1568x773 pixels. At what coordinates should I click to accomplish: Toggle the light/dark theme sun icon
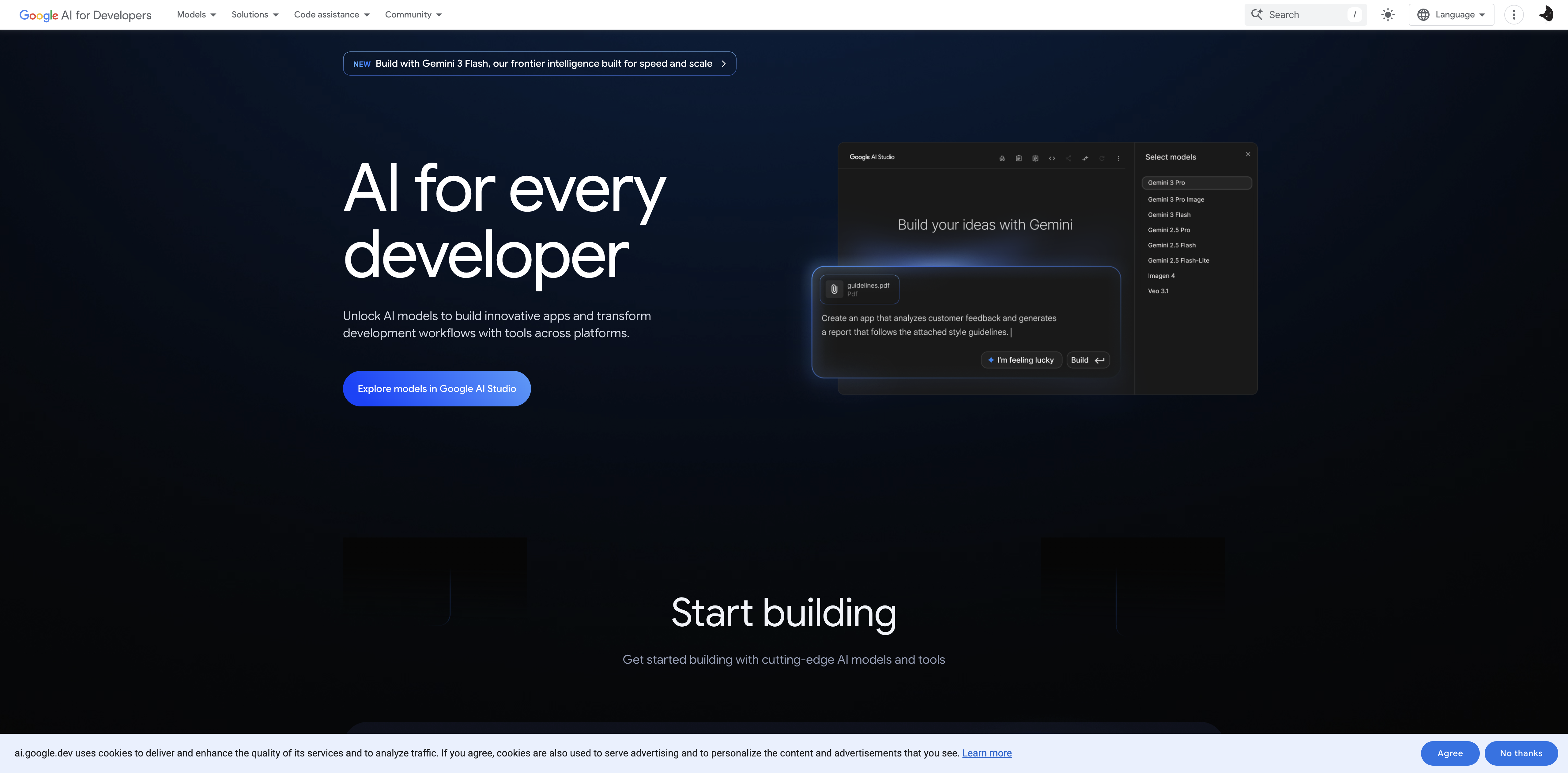coord(1388,15)
